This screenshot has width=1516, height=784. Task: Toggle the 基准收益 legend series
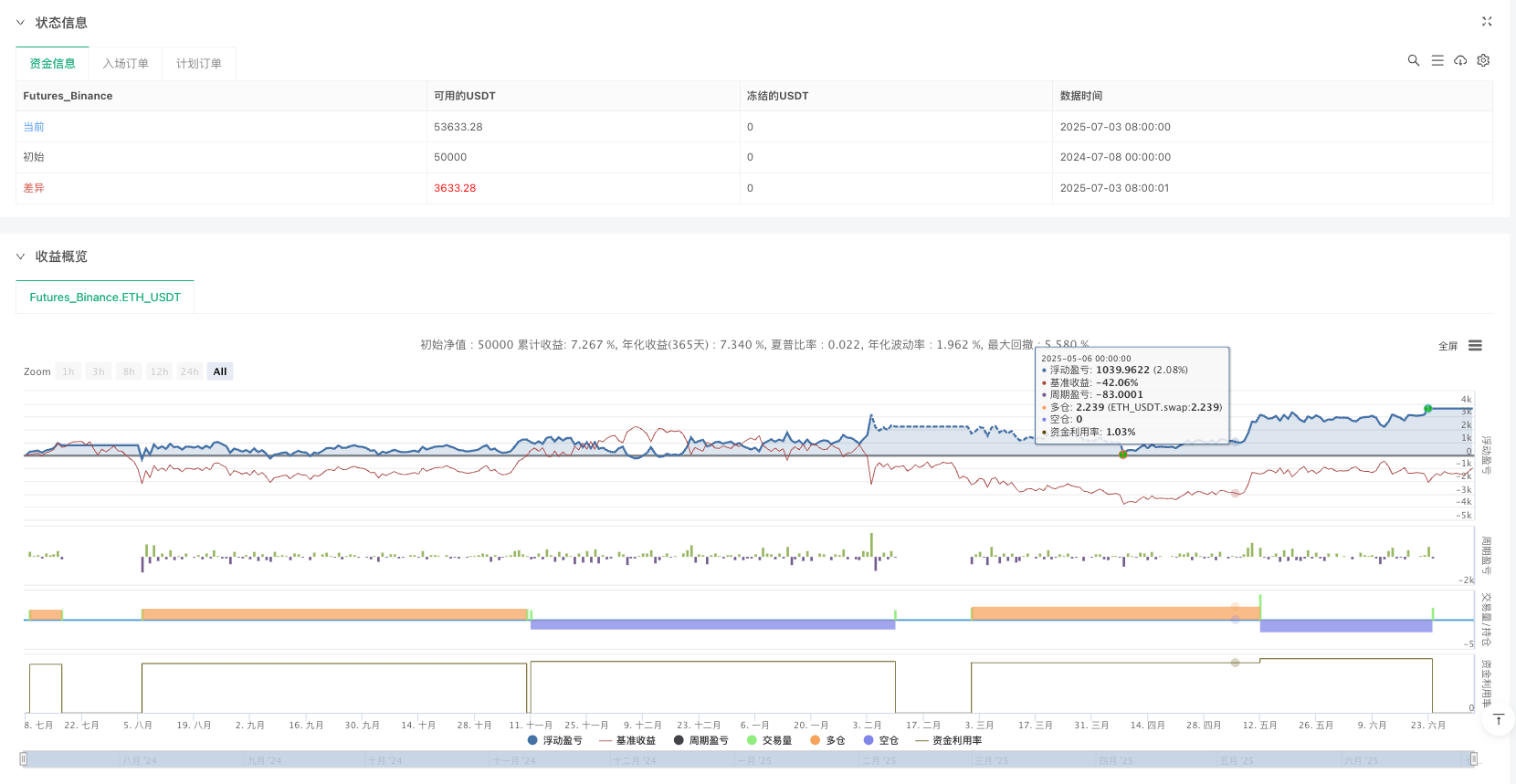click(x=627, y=740)
